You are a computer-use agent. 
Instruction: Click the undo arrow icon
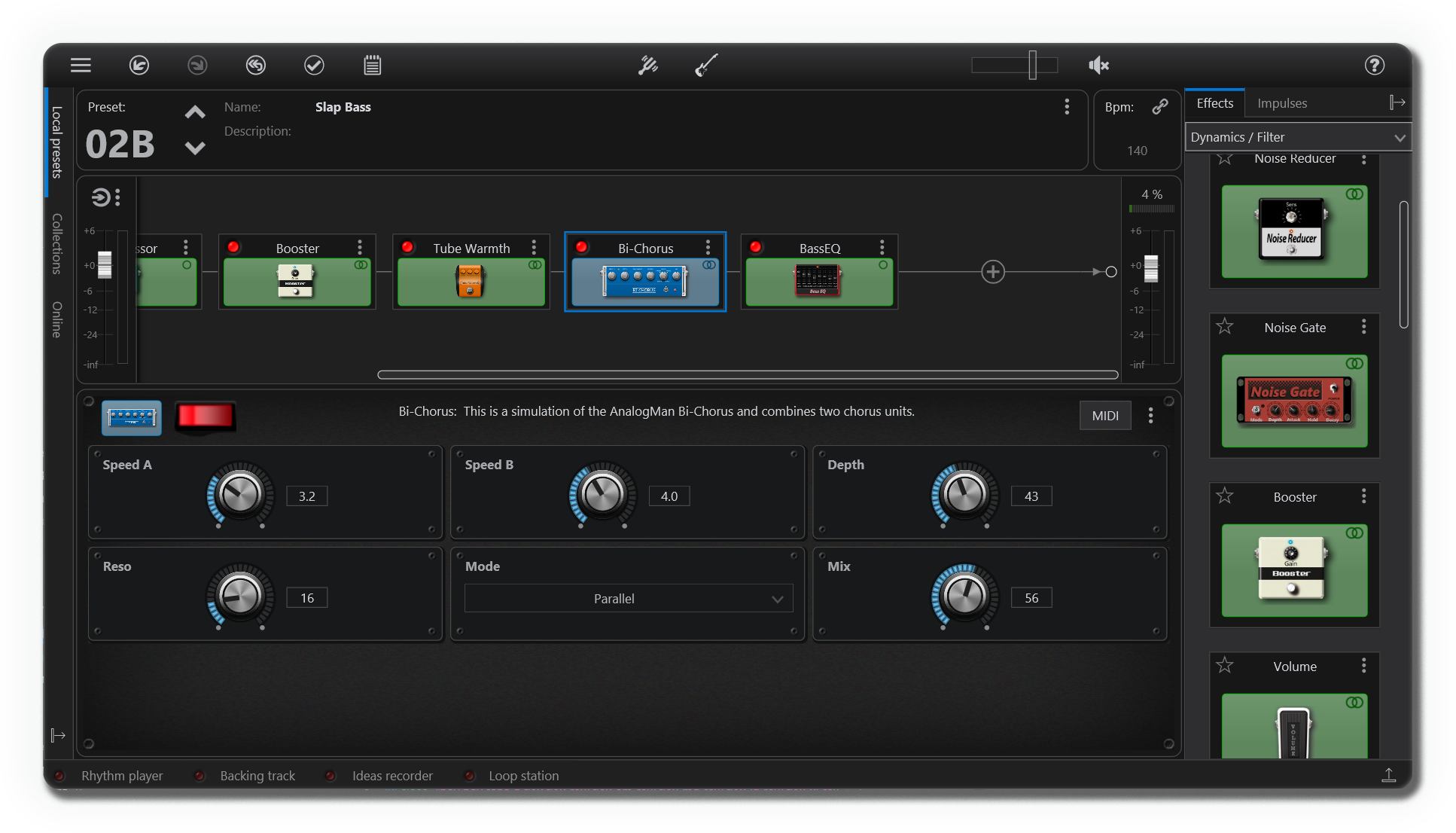pyautogui.click(x=139, y=66)
